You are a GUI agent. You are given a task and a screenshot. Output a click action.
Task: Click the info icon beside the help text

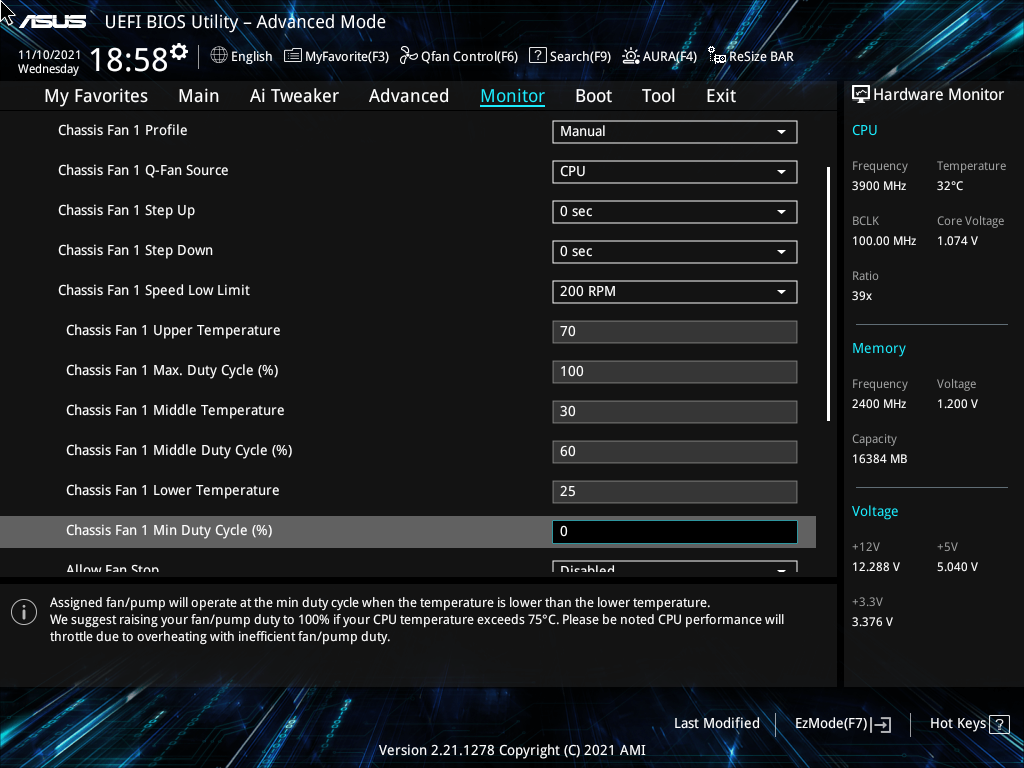[x=24, y=612]
